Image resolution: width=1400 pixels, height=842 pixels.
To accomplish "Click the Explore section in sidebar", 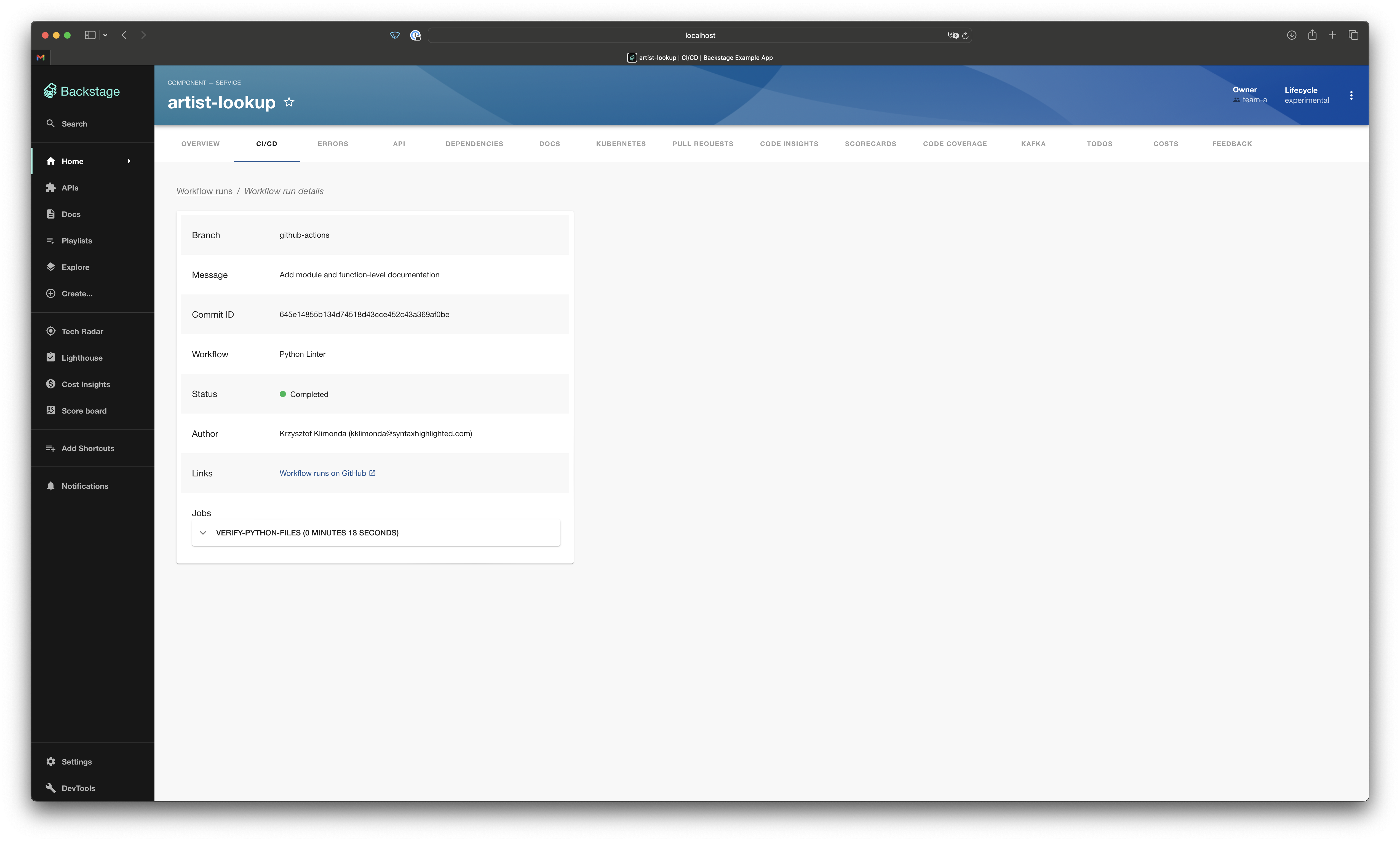I will click(x=75, y=266).
